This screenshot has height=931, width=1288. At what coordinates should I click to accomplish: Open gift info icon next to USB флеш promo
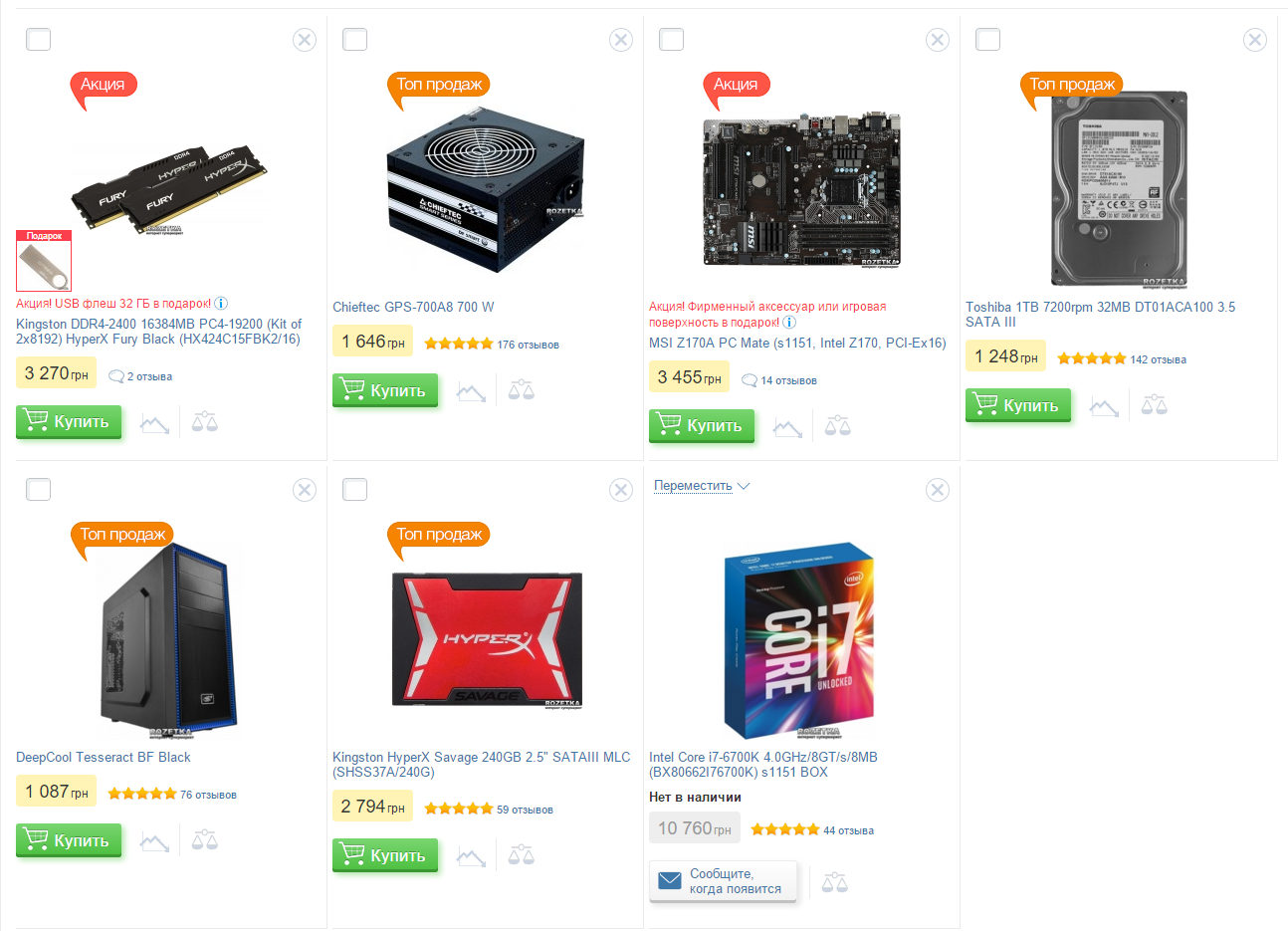221,304
